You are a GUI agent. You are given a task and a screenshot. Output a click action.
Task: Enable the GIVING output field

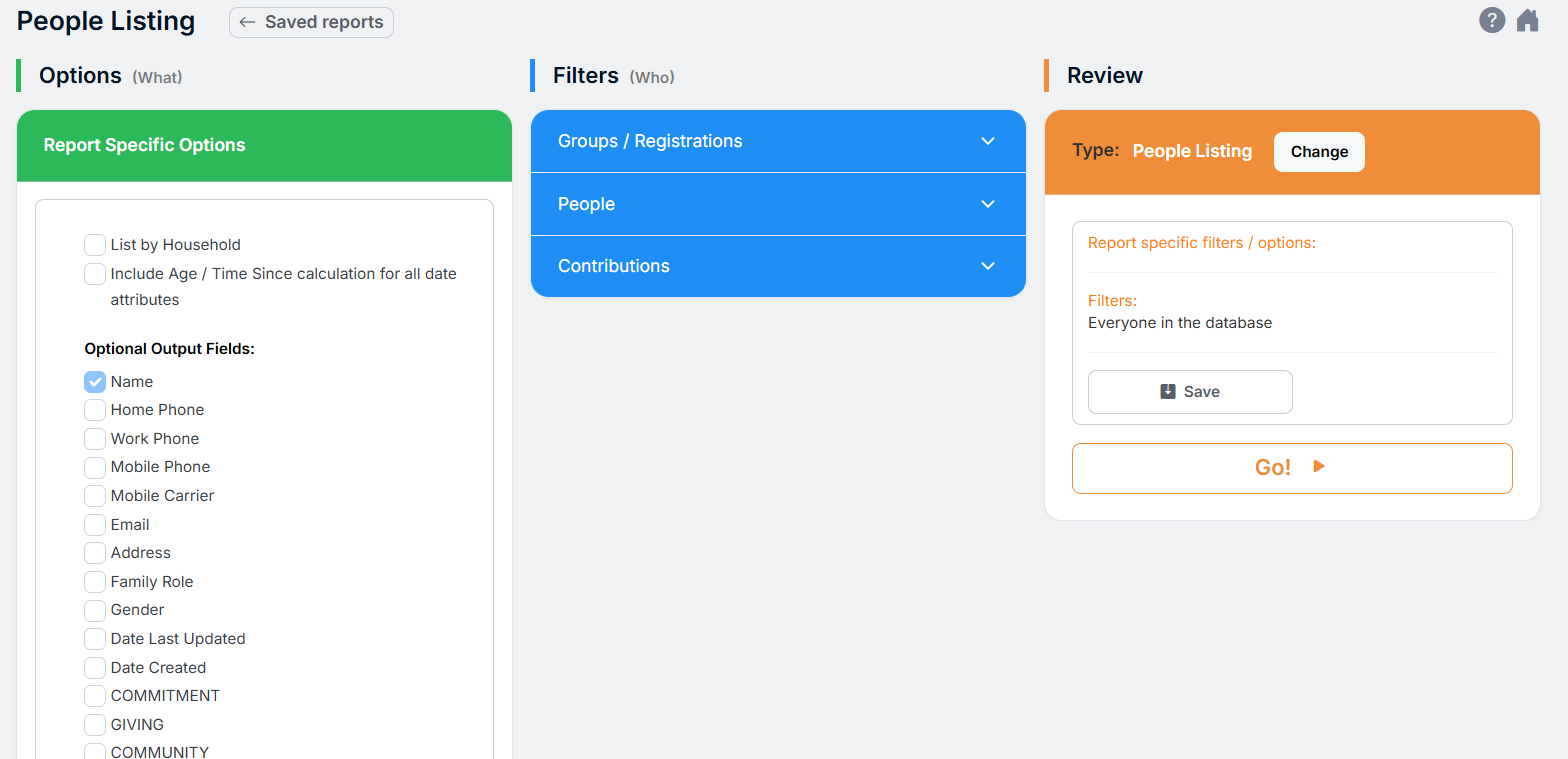(x=95, y=725)
